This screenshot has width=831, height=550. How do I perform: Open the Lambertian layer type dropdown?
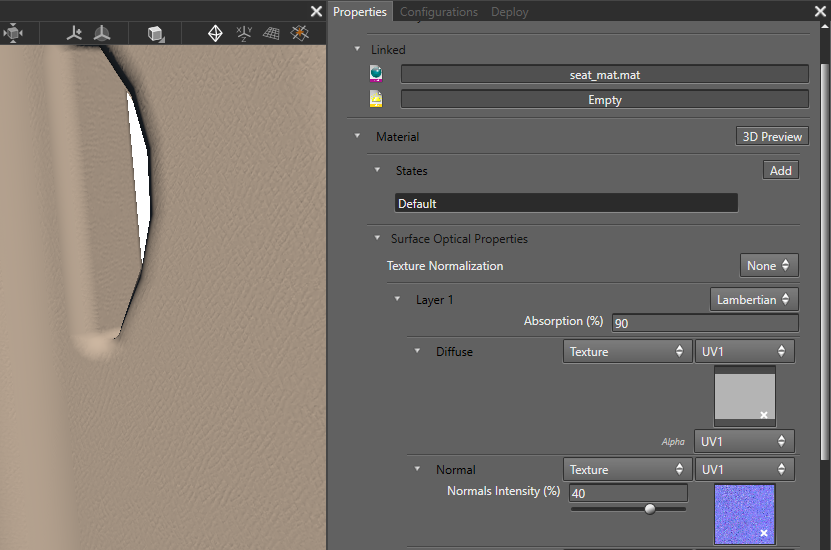tap(754, 299)
